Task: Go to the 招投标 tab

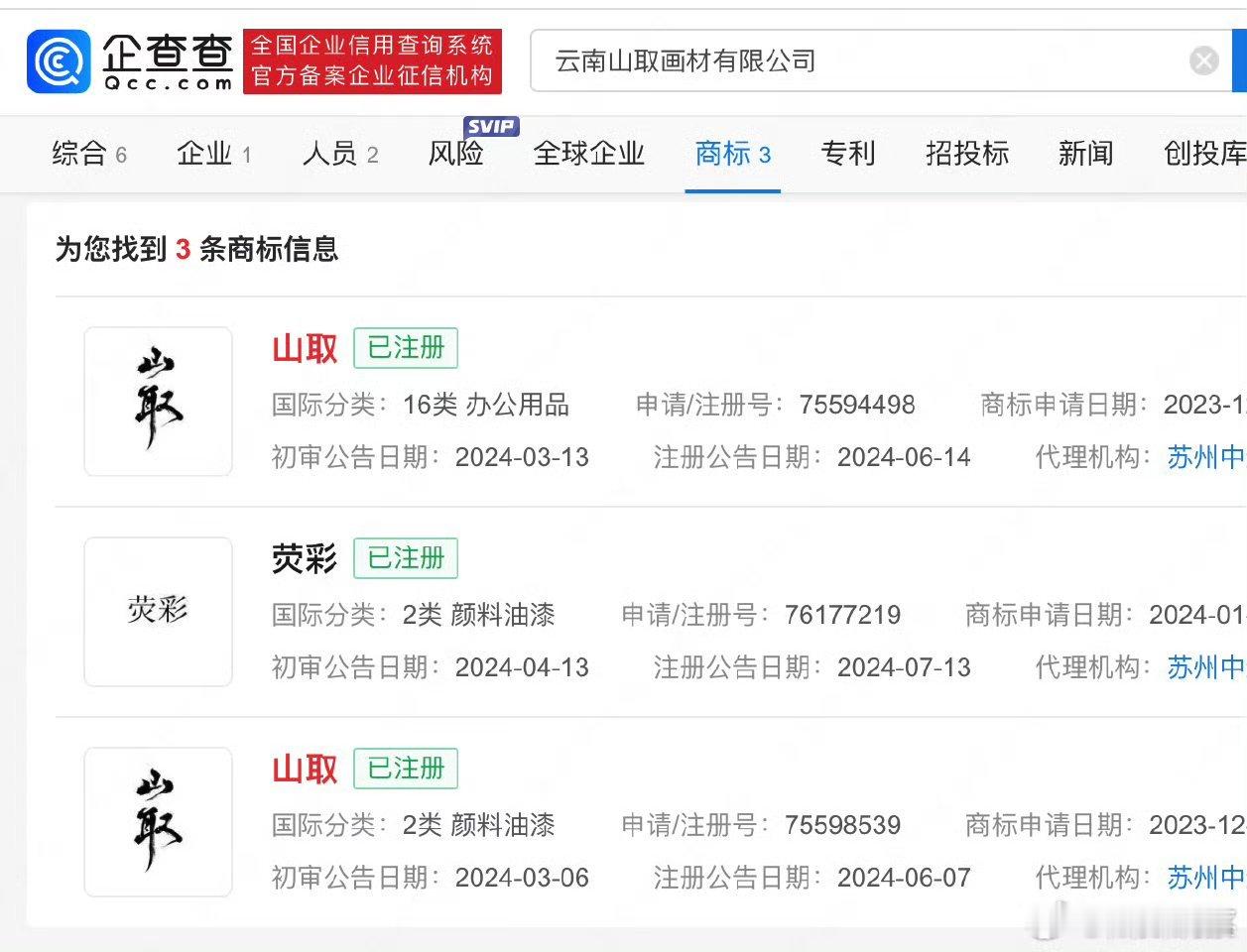Action: click(x=967, y=154)
